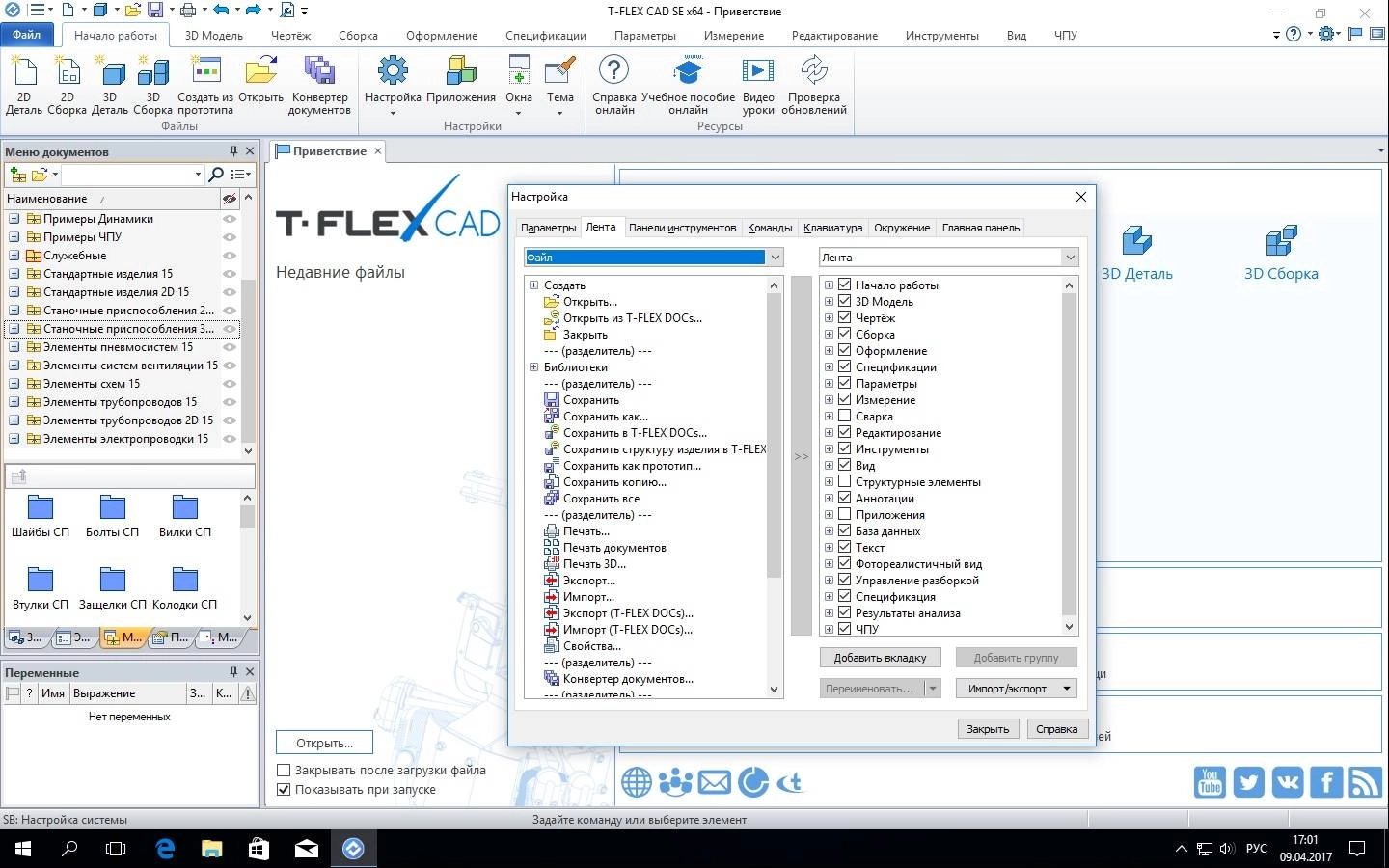Screen dimensions: 1389x868
Task: Uncheck Фотореалистичный вид checkbox
Action: 844,563
